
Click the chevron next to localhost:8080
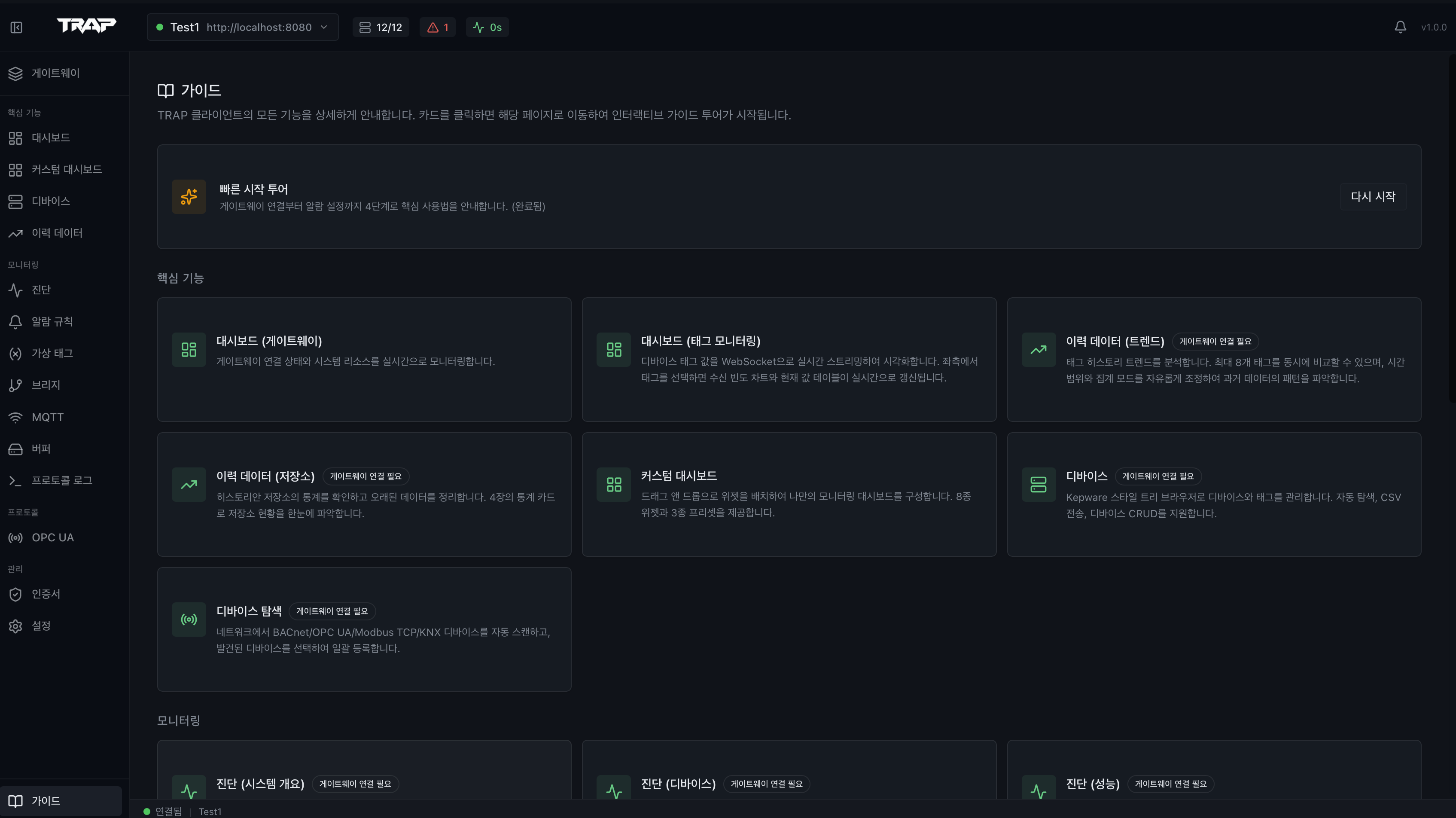coord(324,27)
